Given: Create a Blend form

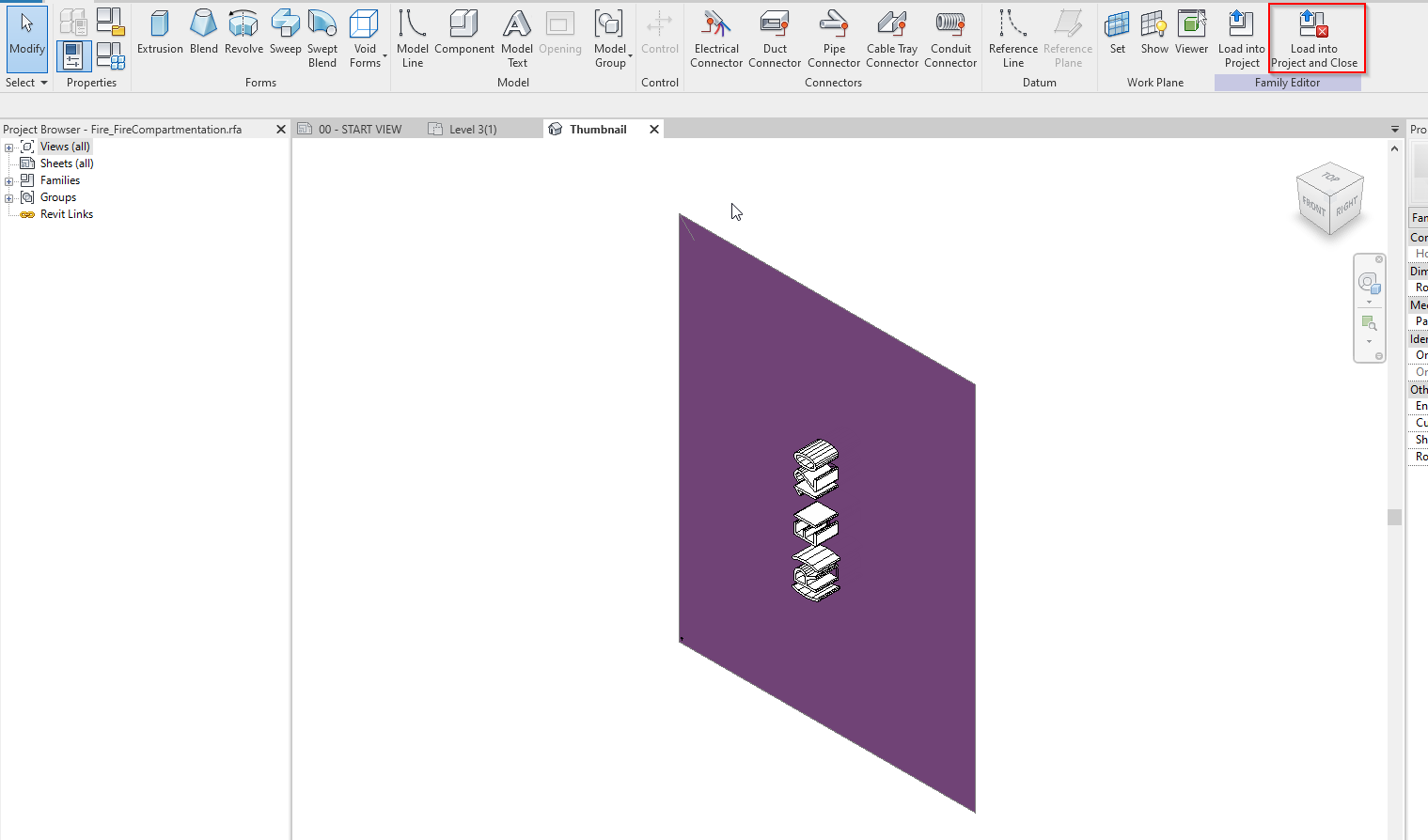Looking at the screenshot, I should click(204, 33).
